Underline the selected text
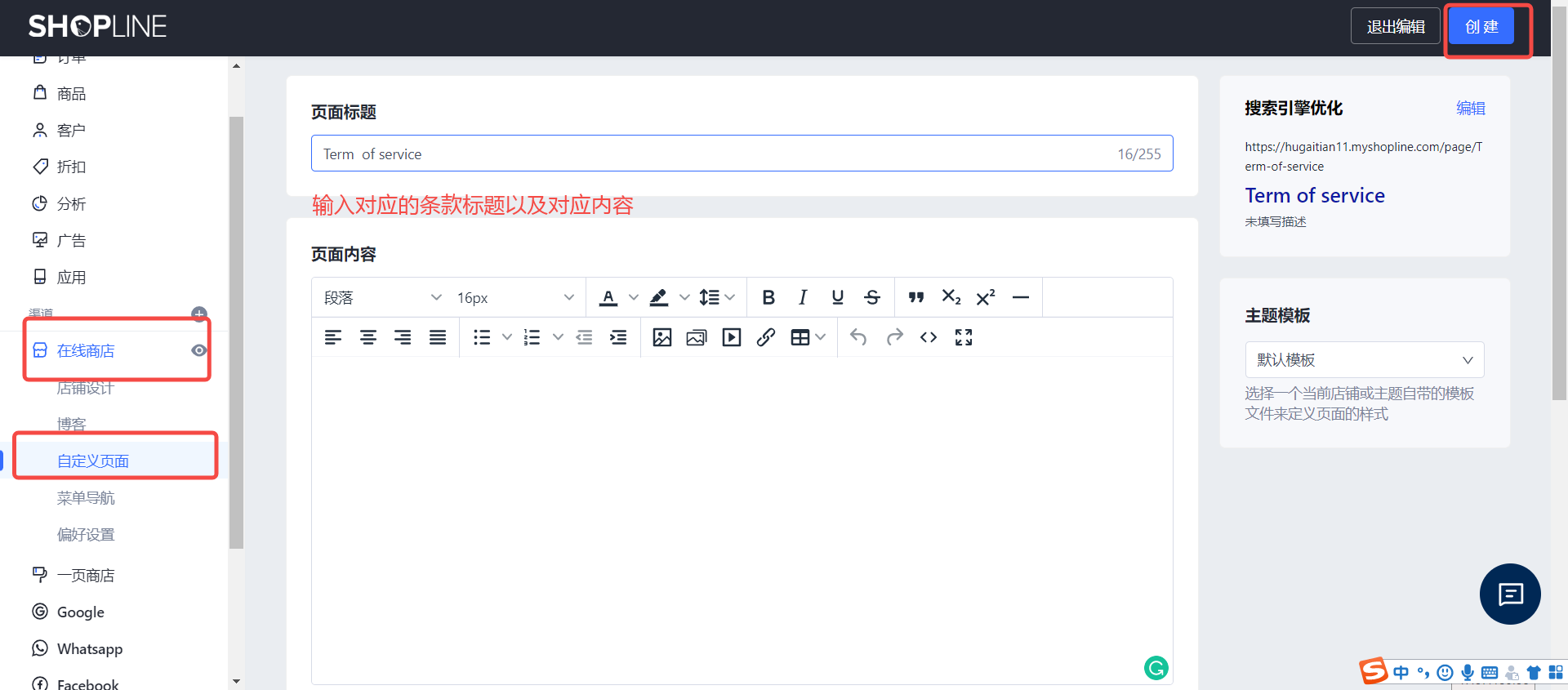This screenshot has width=1568, height=690. click(837, 298)
